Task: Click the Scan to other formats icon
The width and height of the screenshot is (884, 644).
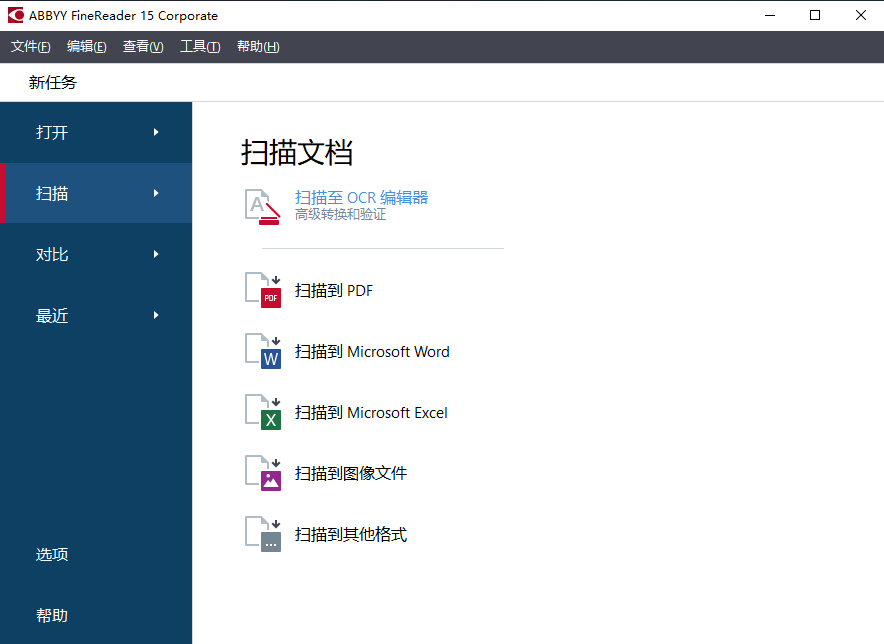Action: [262, 534]
